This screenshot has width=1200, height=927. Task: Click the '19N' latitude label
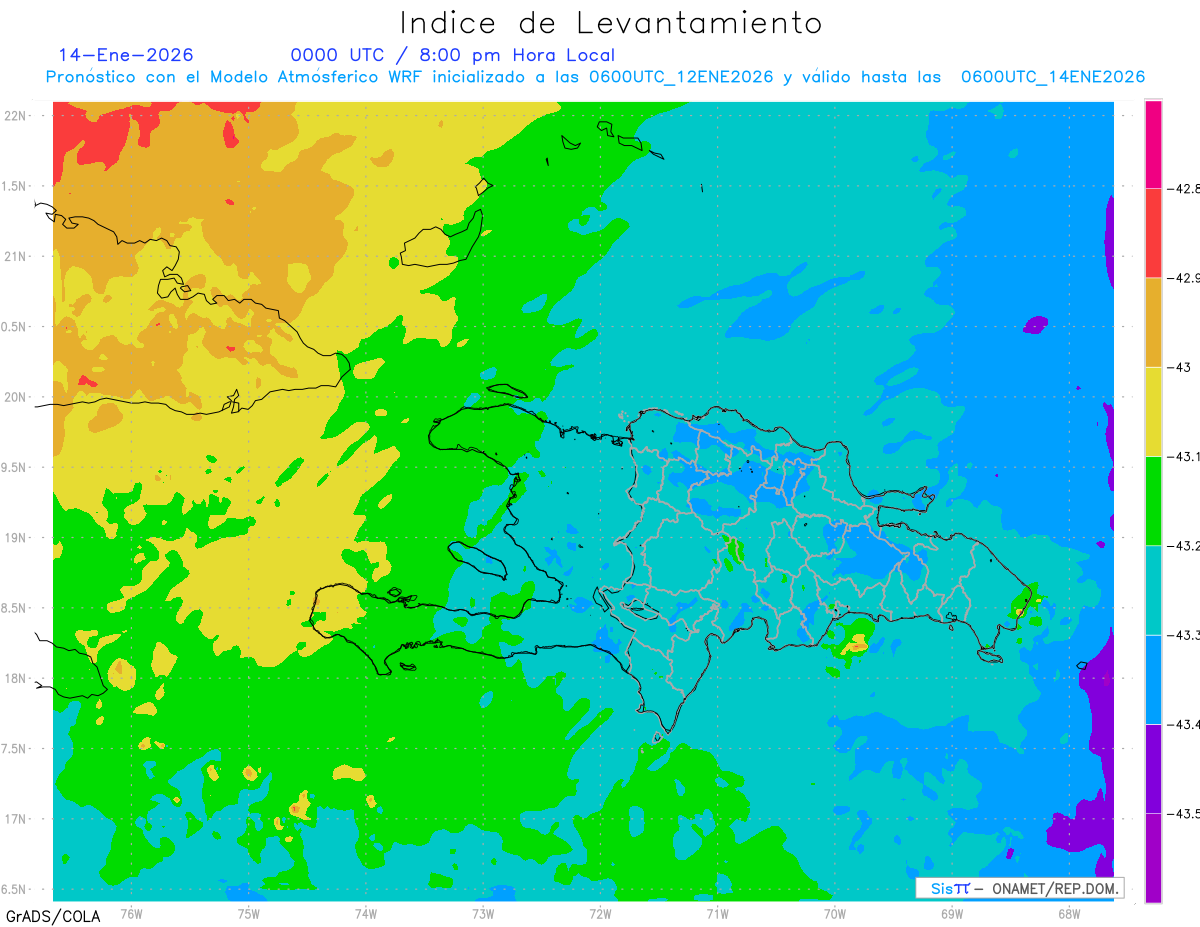[x=16, y=538]
